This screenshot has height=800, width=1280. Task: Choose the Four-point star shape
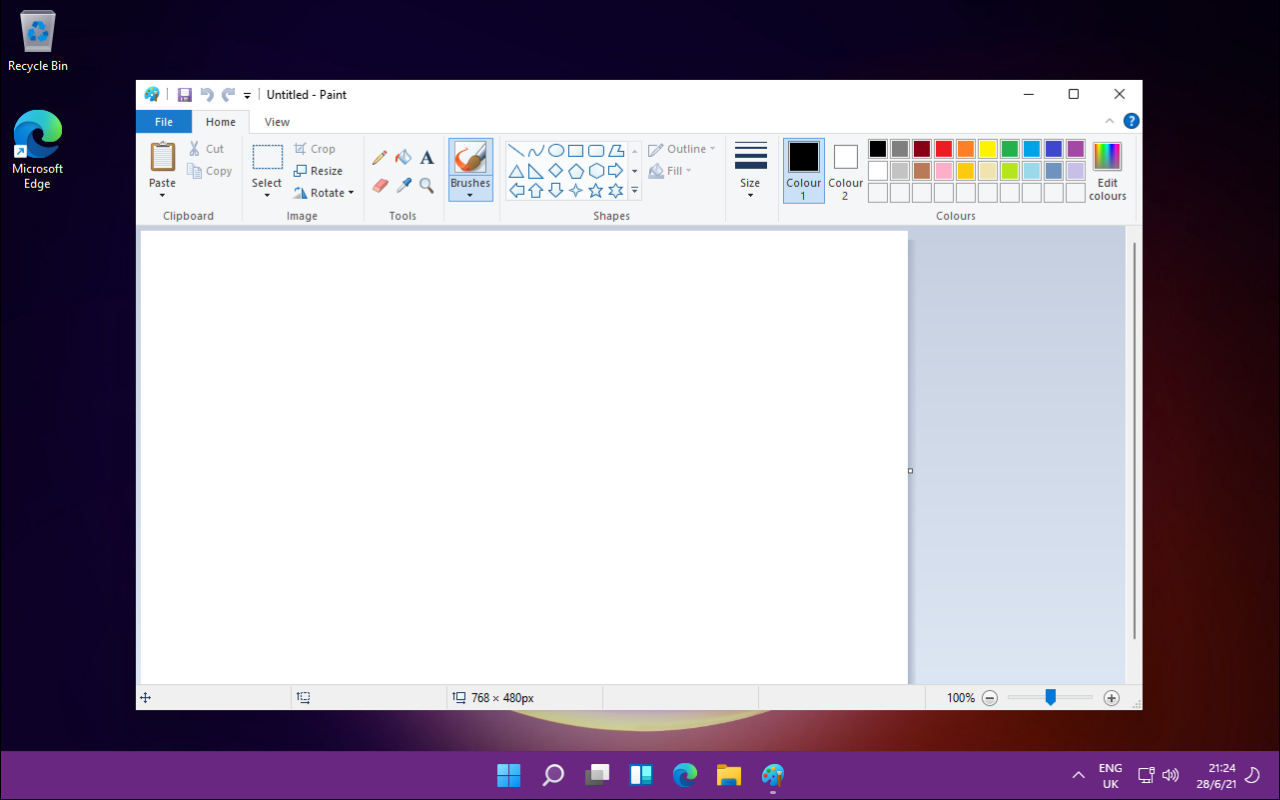point(576,190)
